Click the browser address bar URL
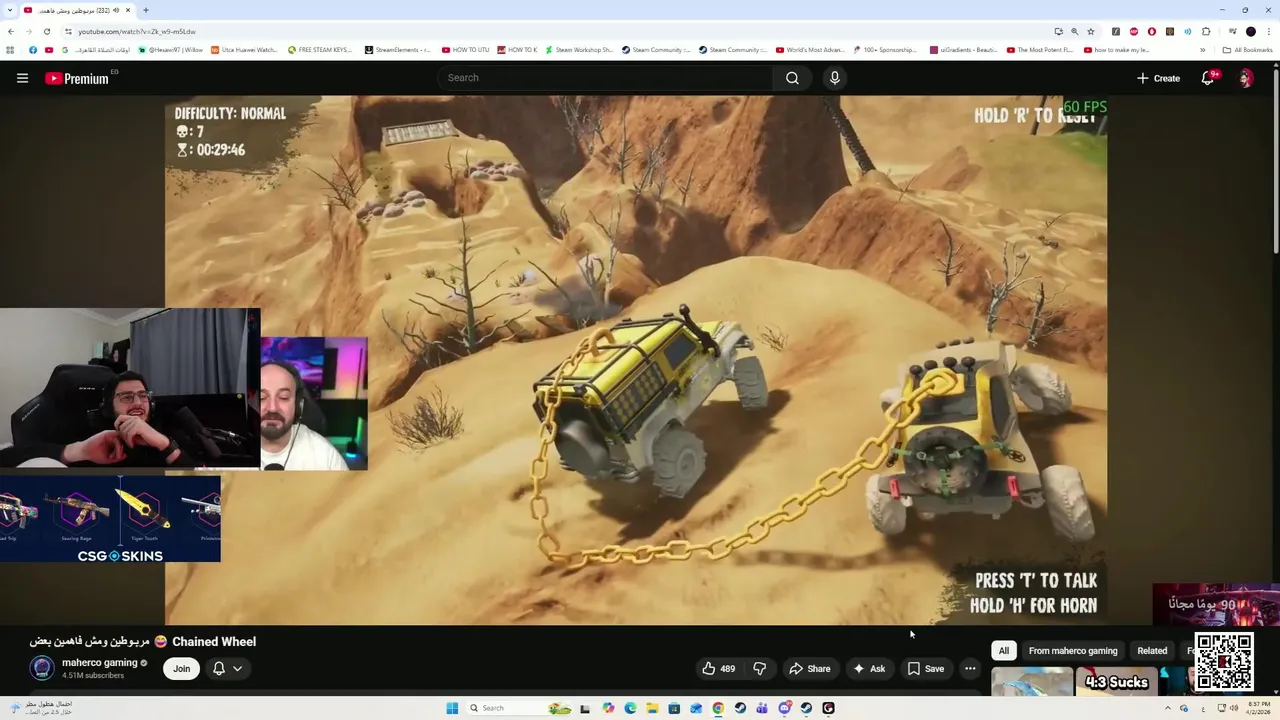 137,32
